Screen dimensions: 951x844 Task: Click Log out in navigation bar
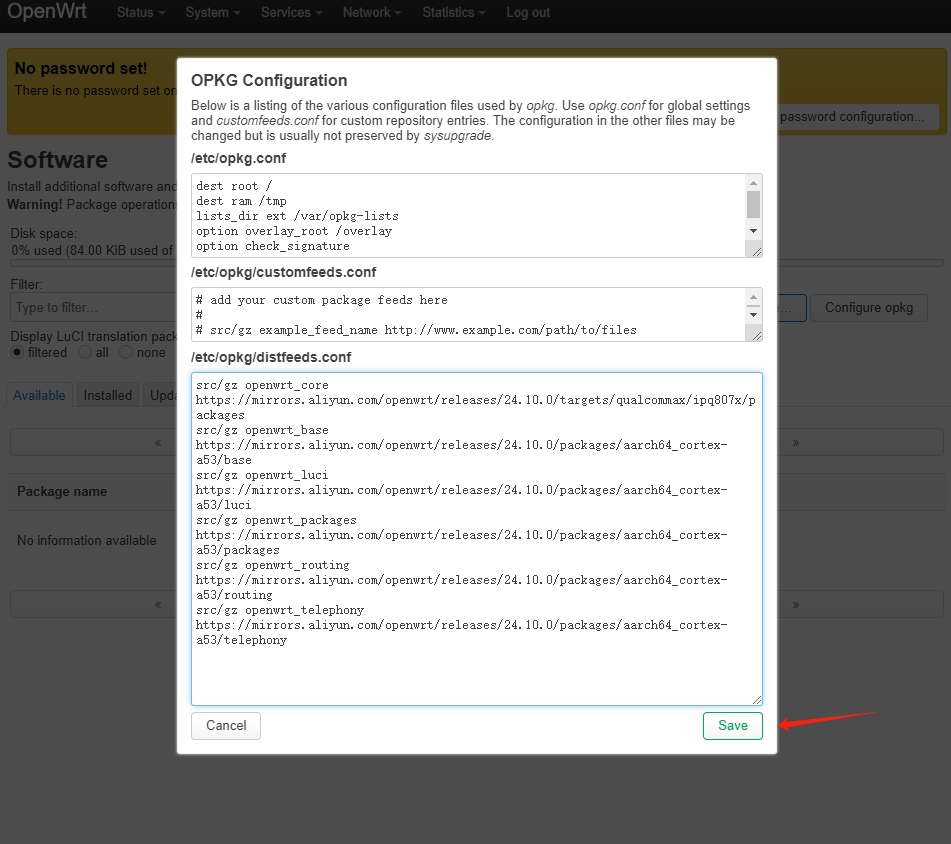tap(528, 12)
